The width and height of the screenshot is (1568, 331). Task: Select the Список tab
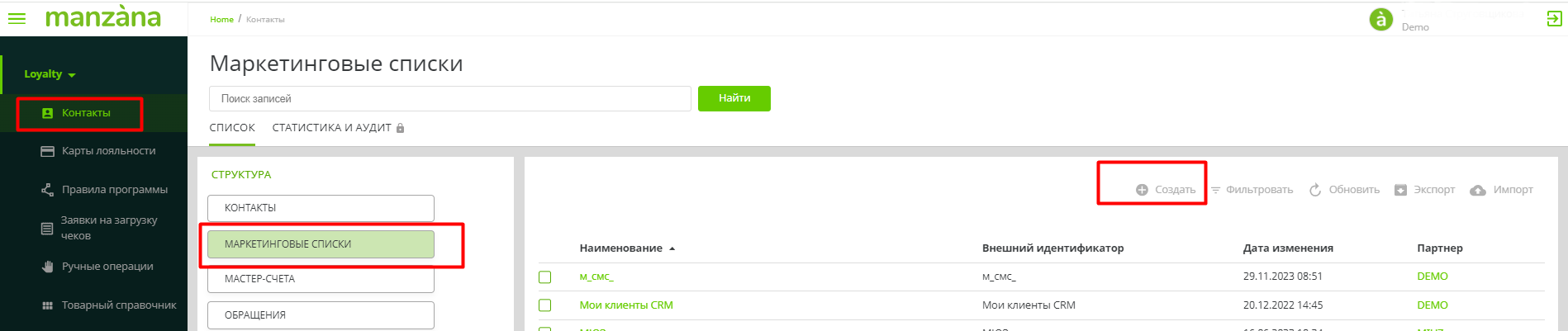pyautogui.click(x=232, y=128)
